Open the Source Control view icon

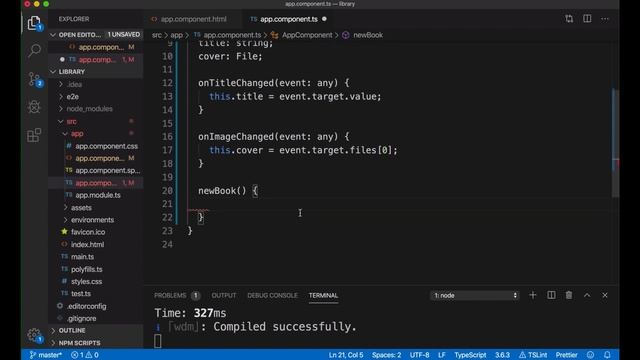point(34,79)
